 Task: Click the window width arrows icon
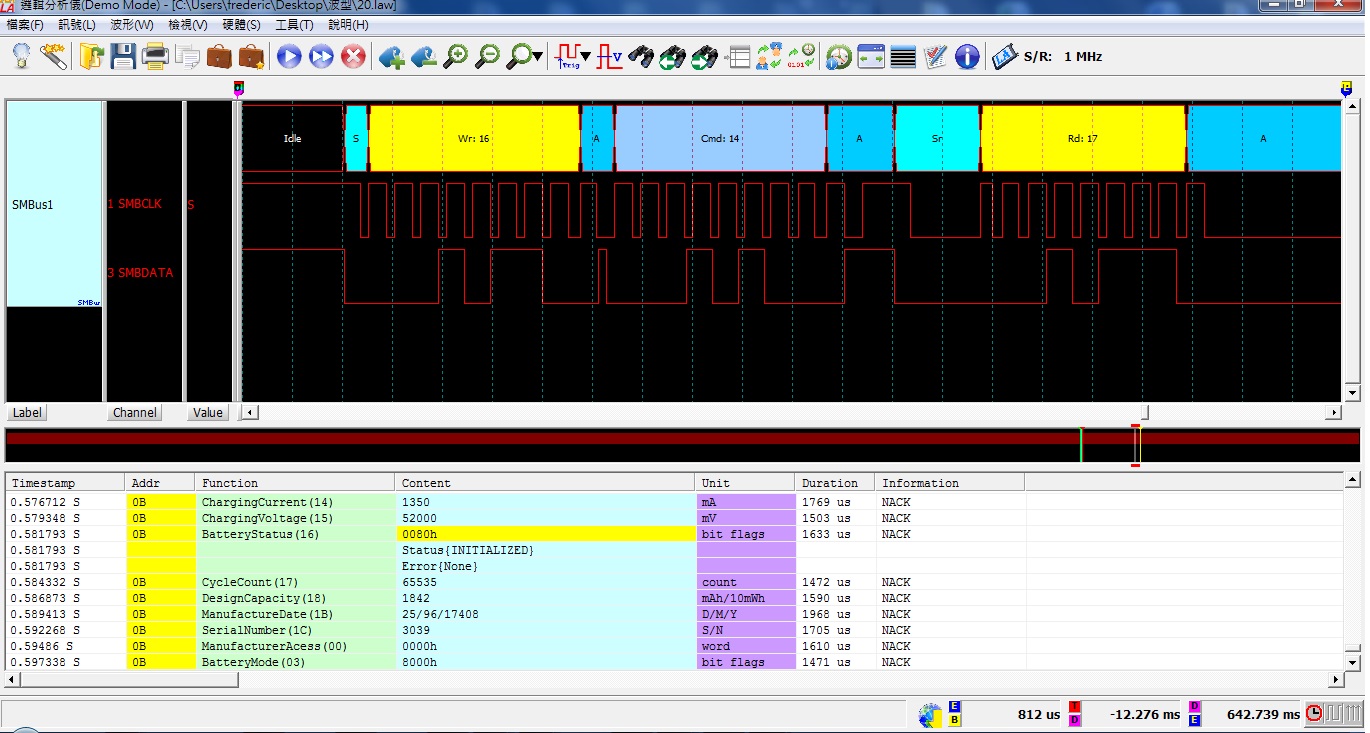(871, 56)
